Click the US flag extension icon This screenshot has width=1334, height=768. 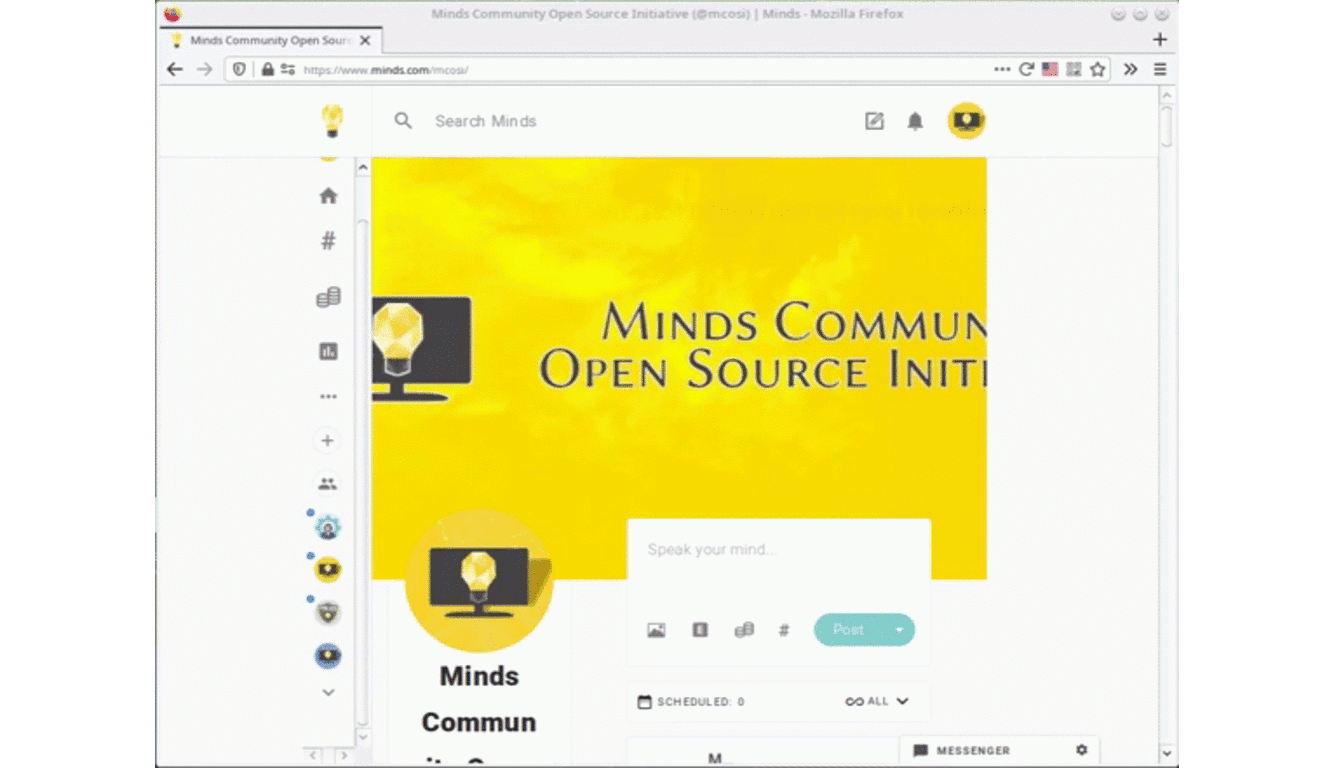click(1050, 69)
